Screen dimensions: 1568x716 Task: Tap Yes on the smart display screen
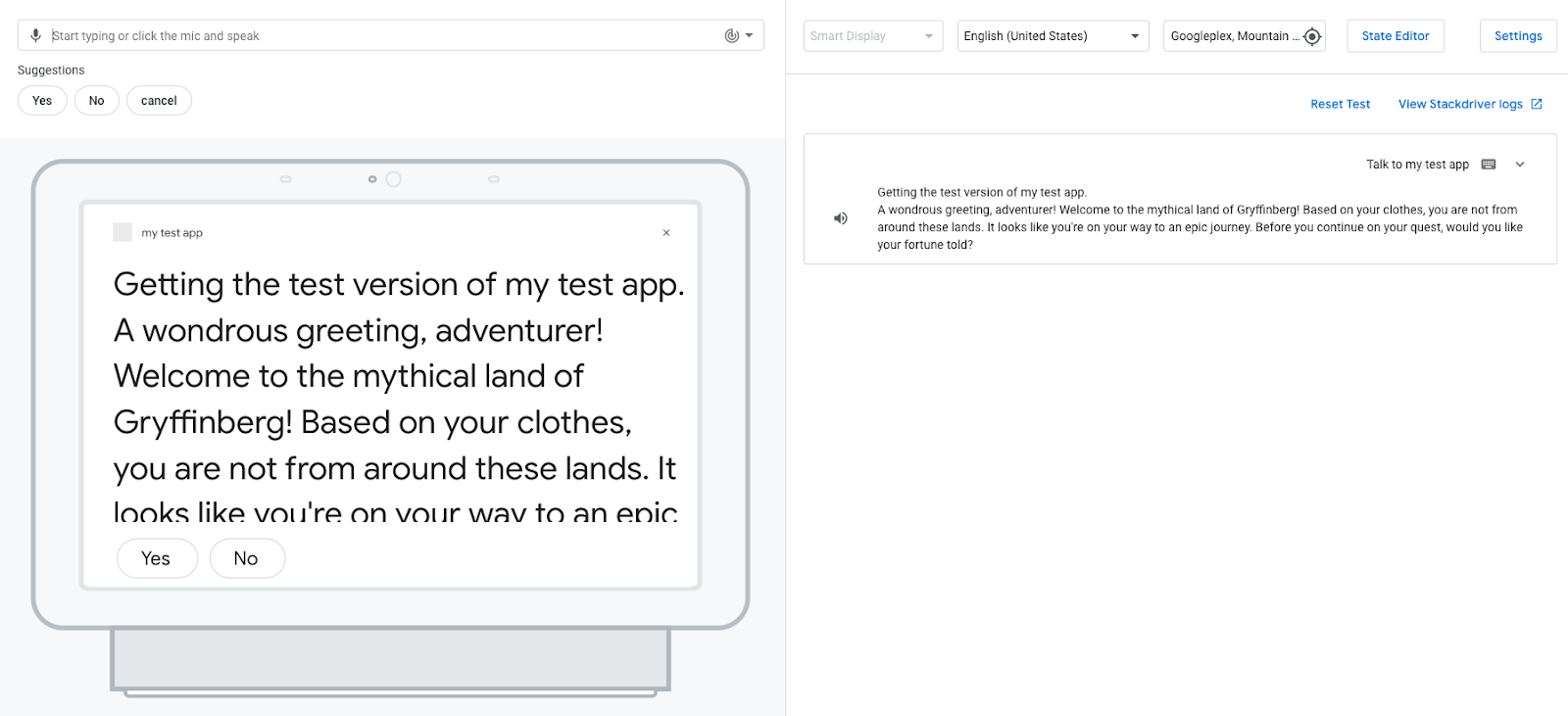coord(157,558)
